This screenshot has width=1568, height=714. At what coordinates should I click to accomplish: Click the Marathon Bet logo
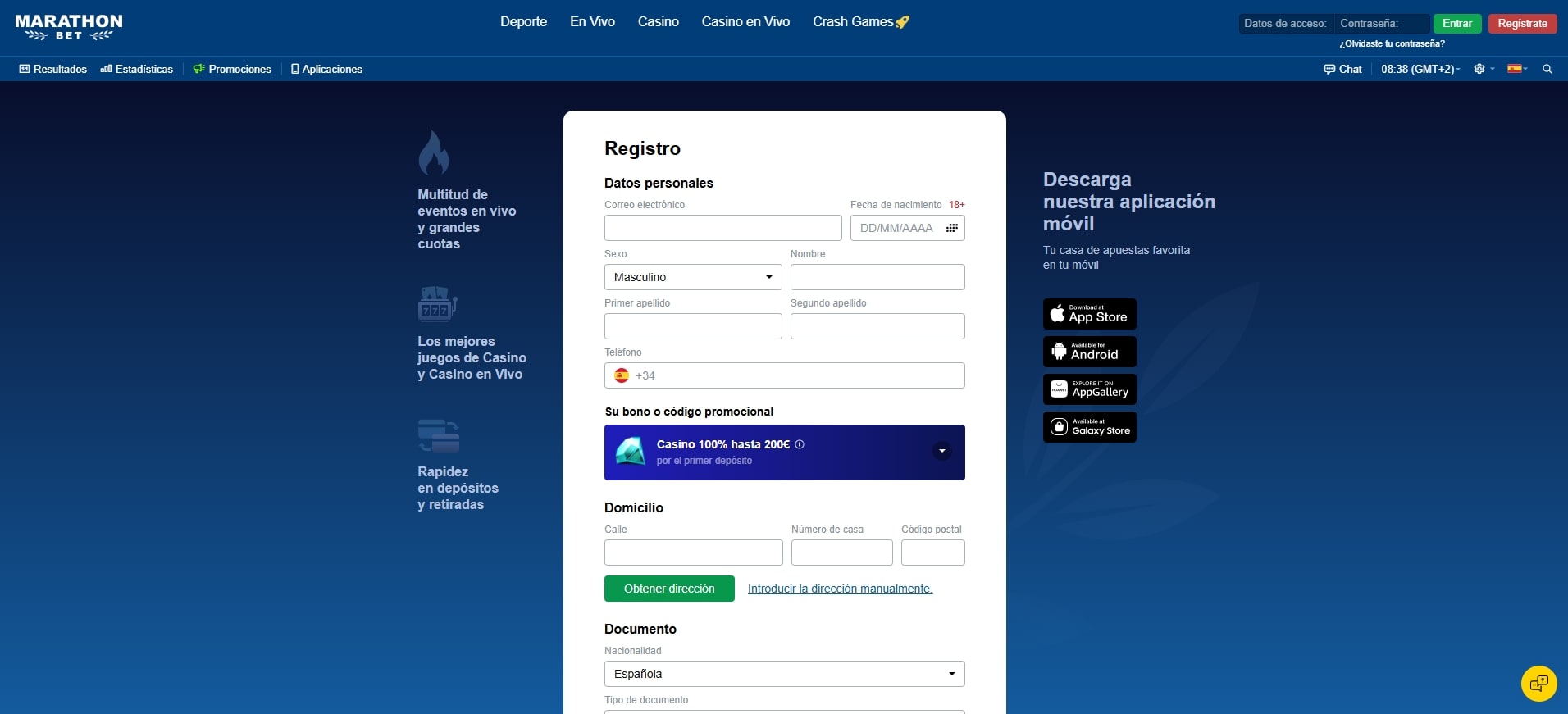click(x=69, y=27)
